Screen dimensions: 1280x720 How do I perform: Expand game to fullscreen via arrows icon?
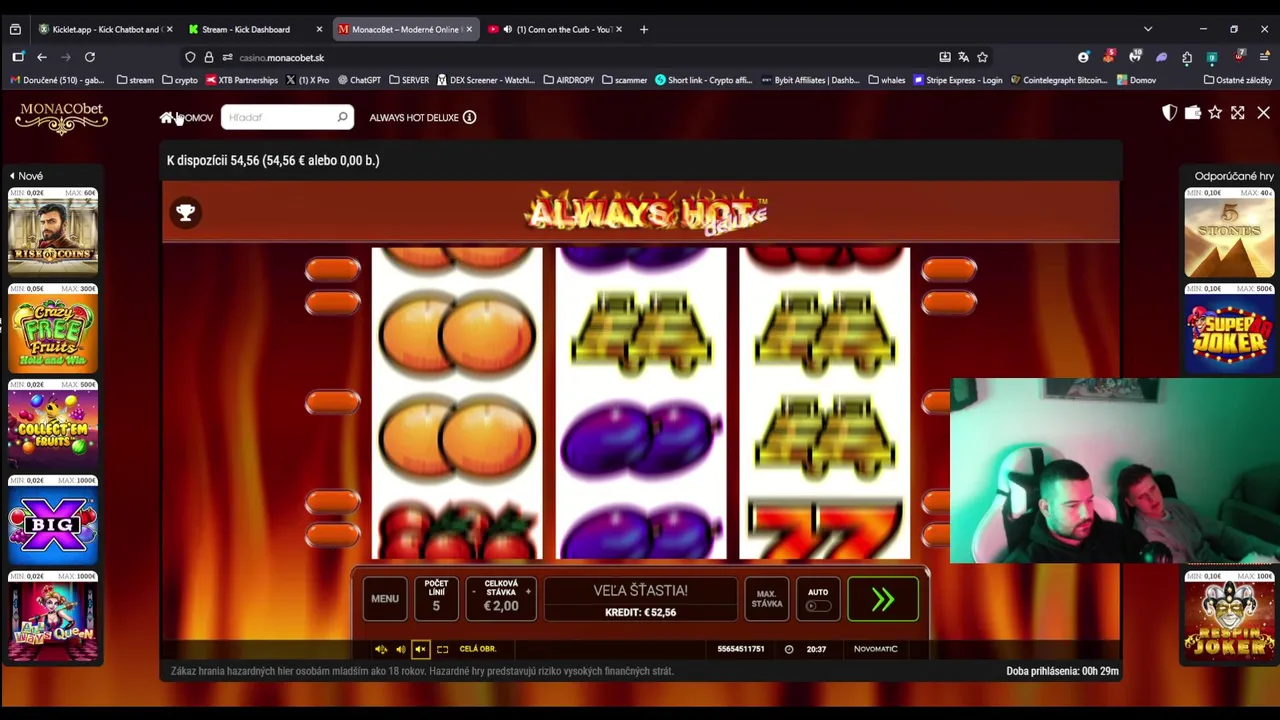1238,113
